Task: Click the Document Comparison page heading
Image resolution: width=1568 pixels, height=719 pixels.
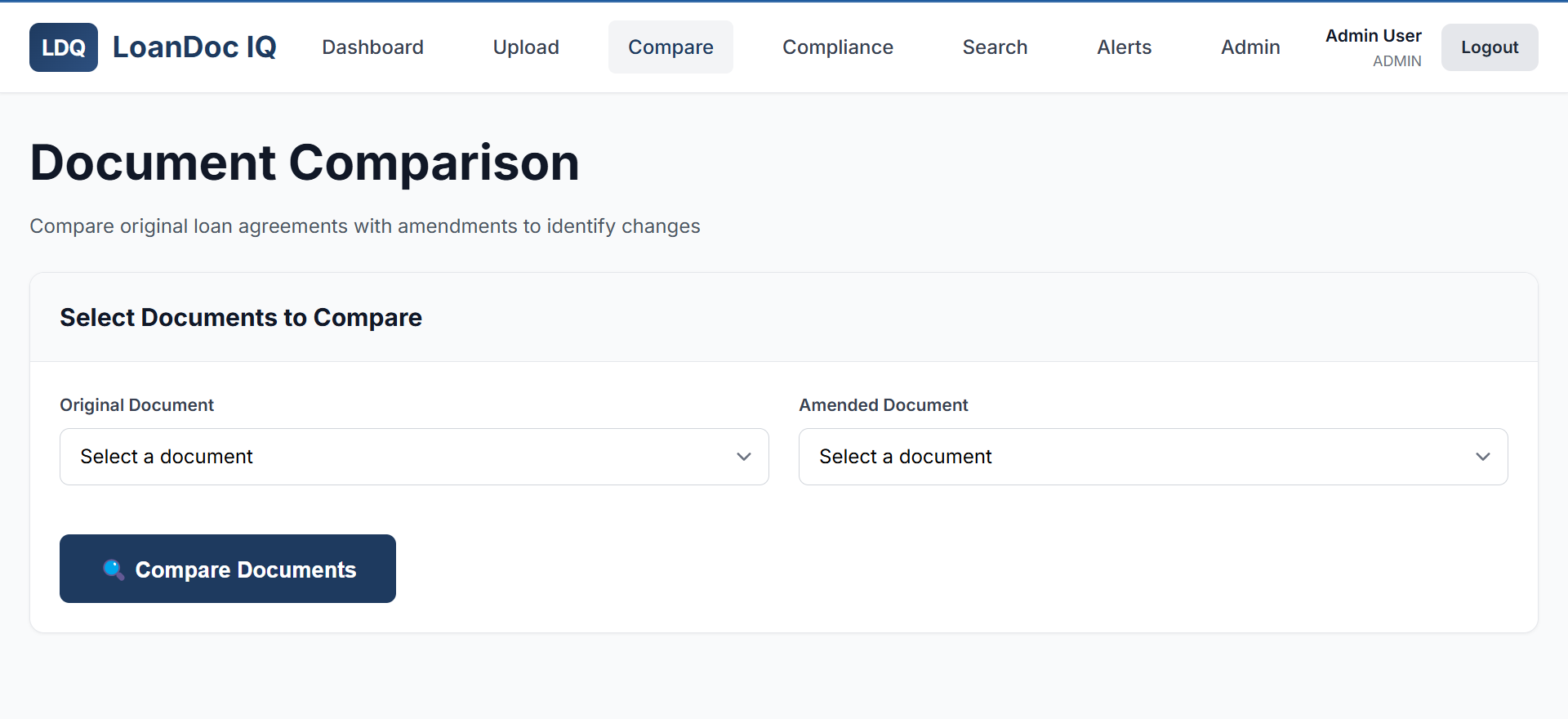Action: click(x=305, y=163)
